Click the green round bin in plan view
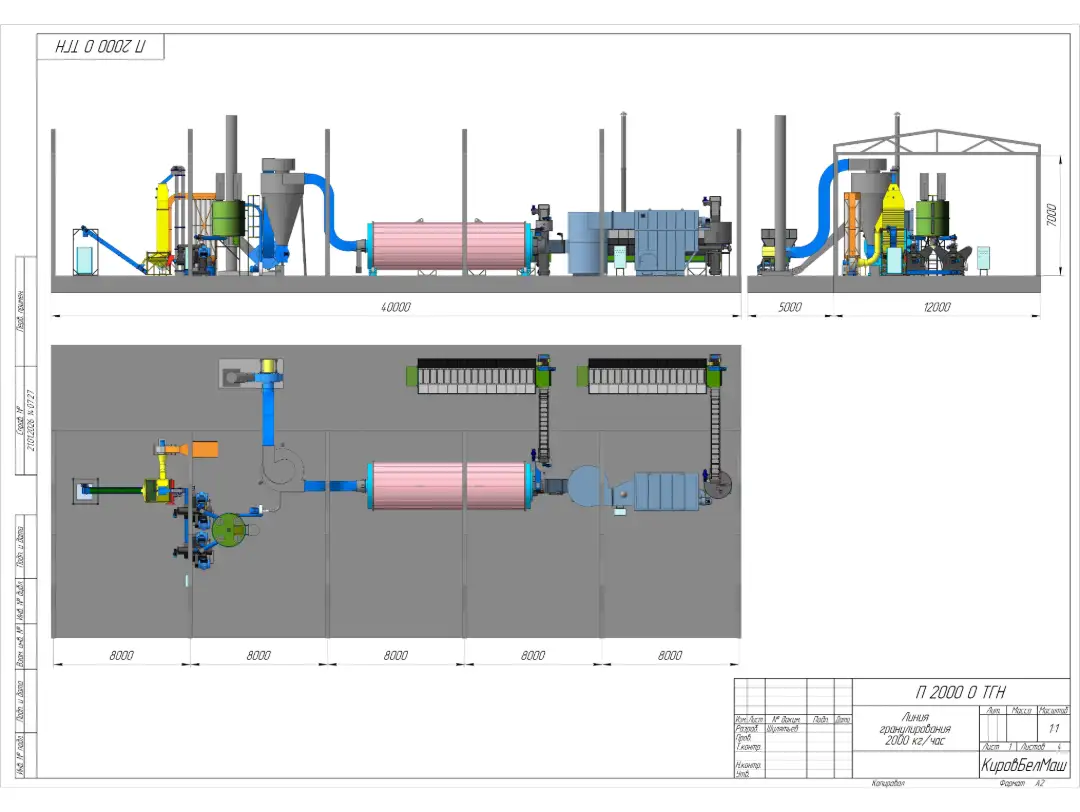This screenshot has height=812, width=1080. [230, 529]
